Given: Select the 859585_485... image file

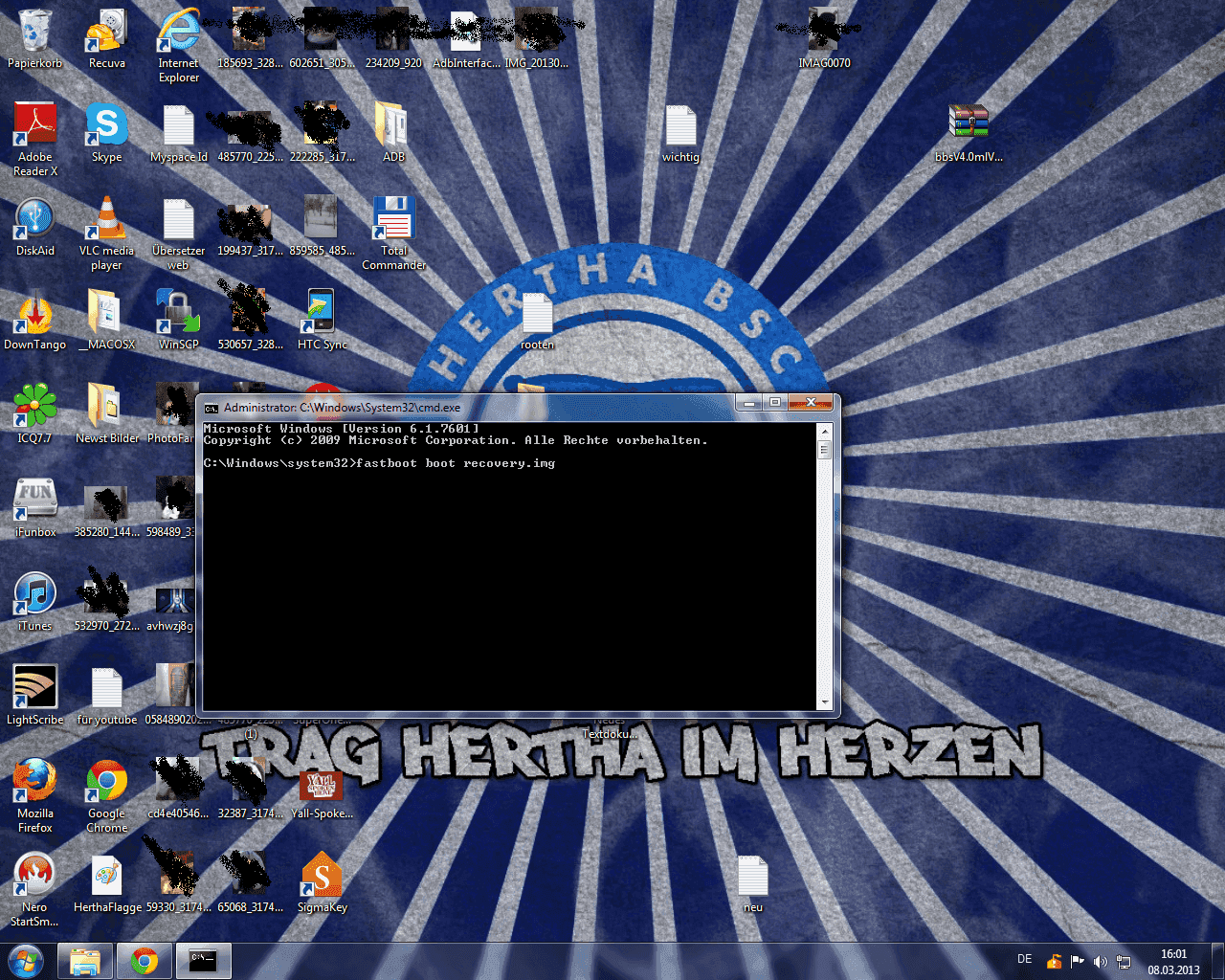Looking at the screenshot, I should [322, 227].
